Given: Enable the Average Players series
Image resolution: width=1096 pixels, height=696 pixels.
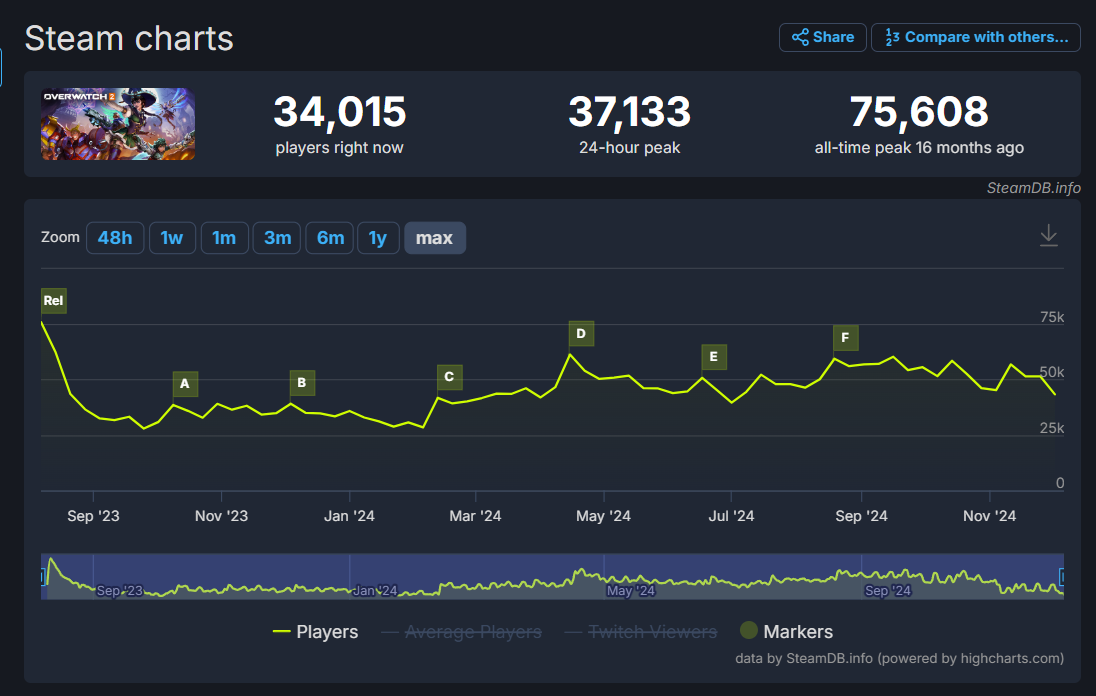Looking at the screenshot, I should (462, 632).
